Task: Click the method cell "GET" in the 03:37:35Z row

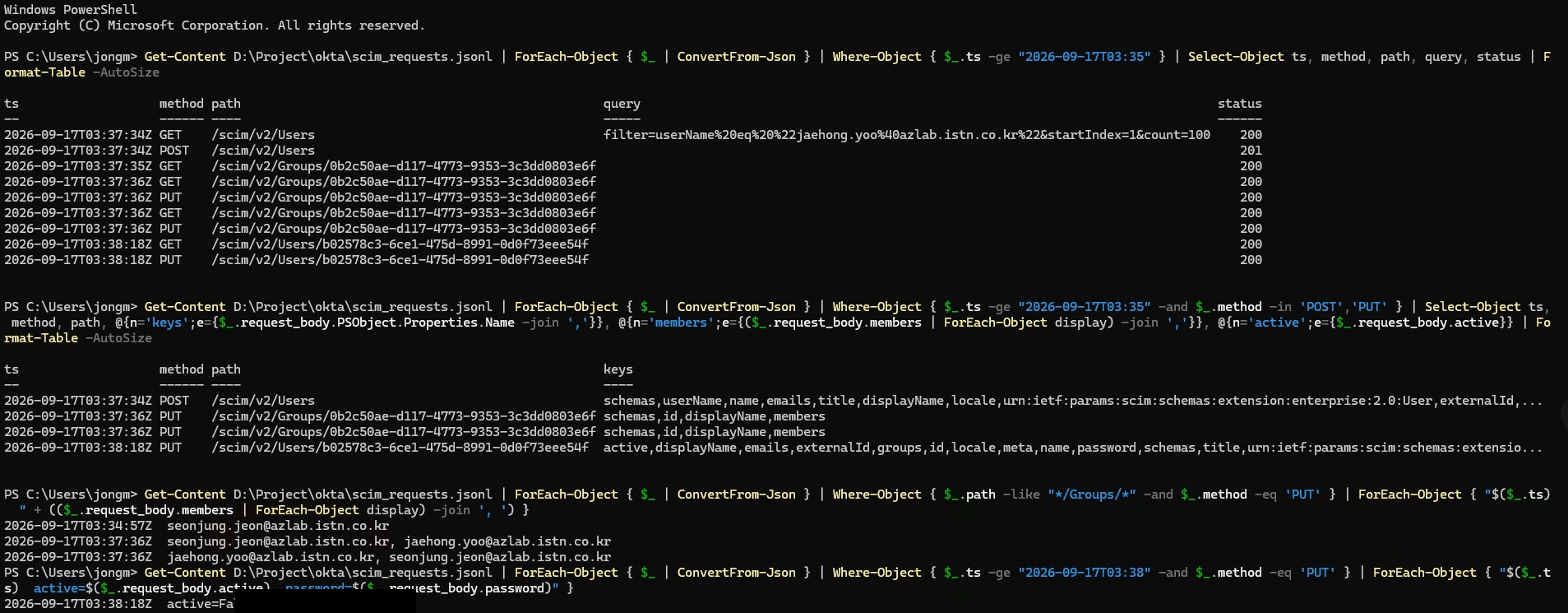Action: pyautogui.click(x=170, y=166)
